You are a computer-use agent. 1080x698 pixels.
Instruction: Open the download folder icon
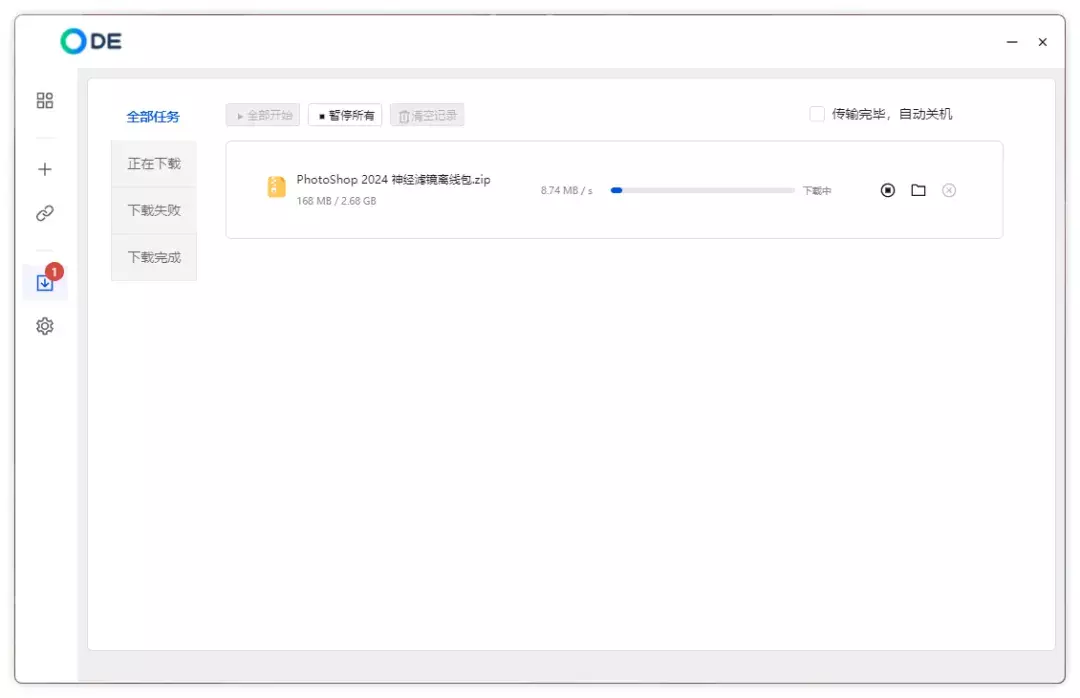point(918,190)
